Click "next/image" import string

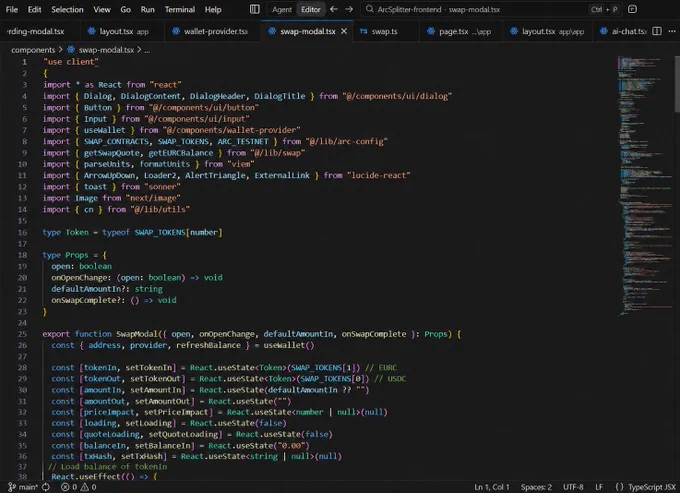click(x=153, y=198)
